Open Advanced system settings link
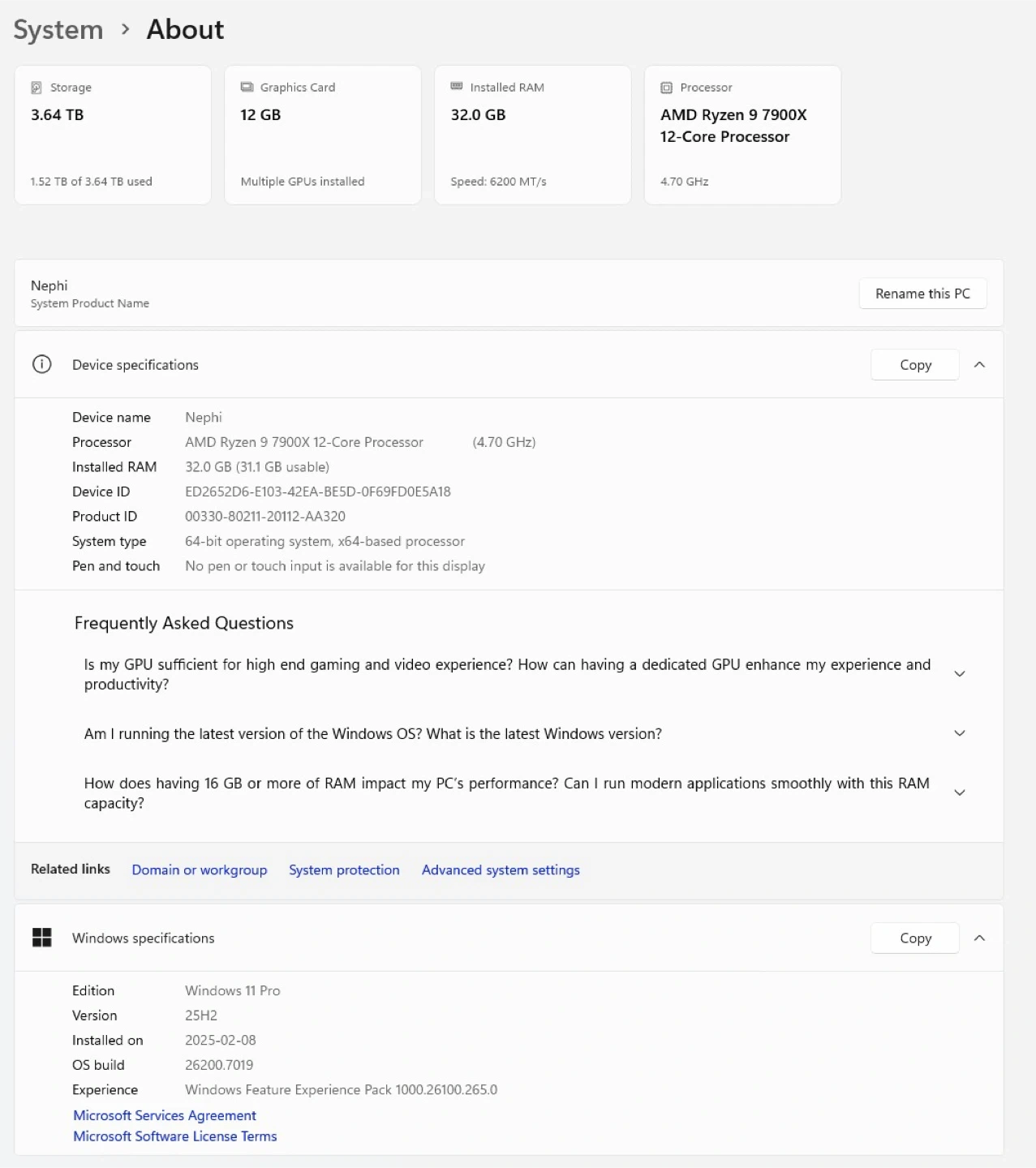This screenshot has width=1036, height=1168. tap(501, 870)
